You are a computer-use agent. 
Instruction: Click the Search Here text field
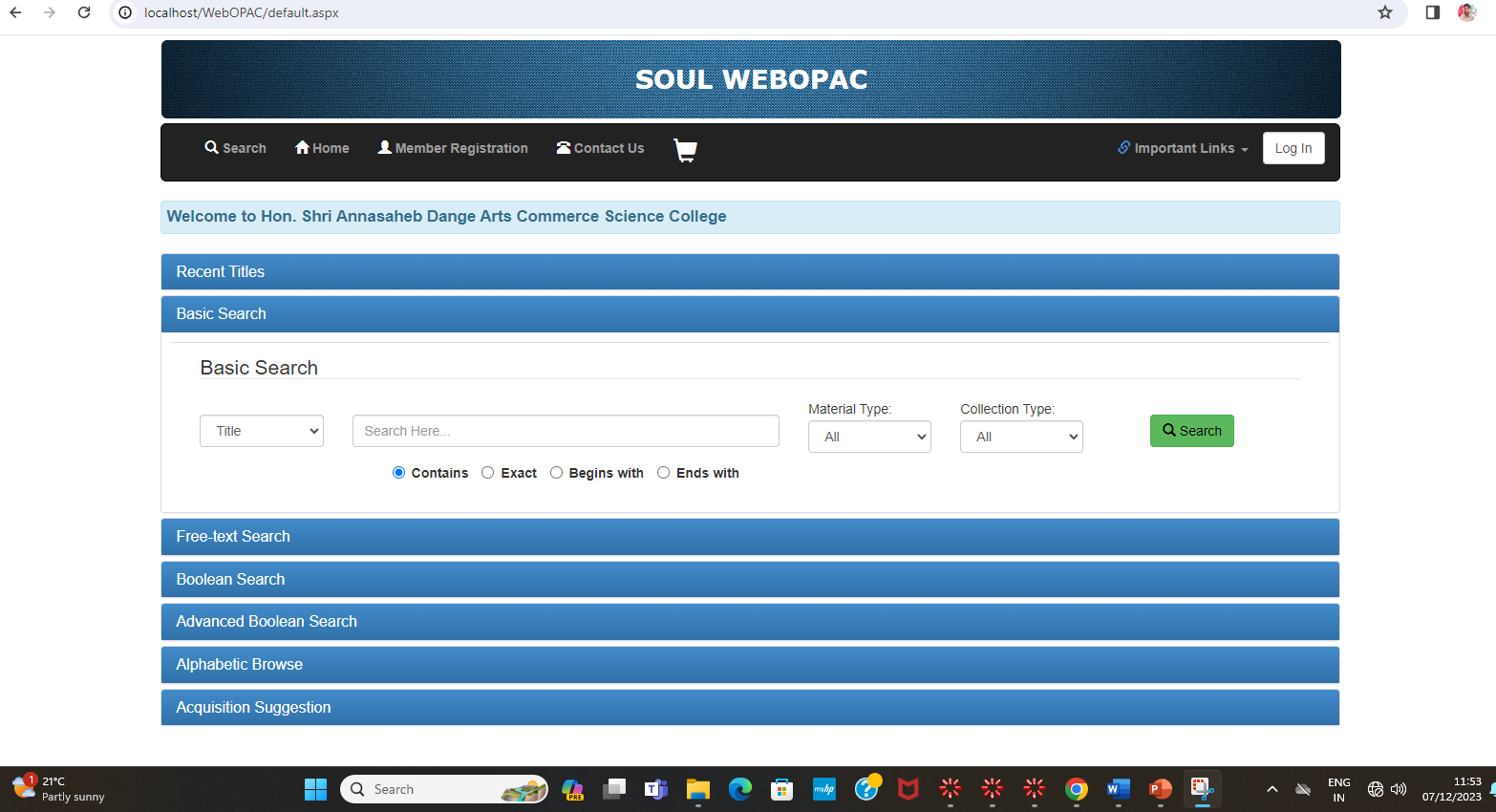click(x=566, y=431)
